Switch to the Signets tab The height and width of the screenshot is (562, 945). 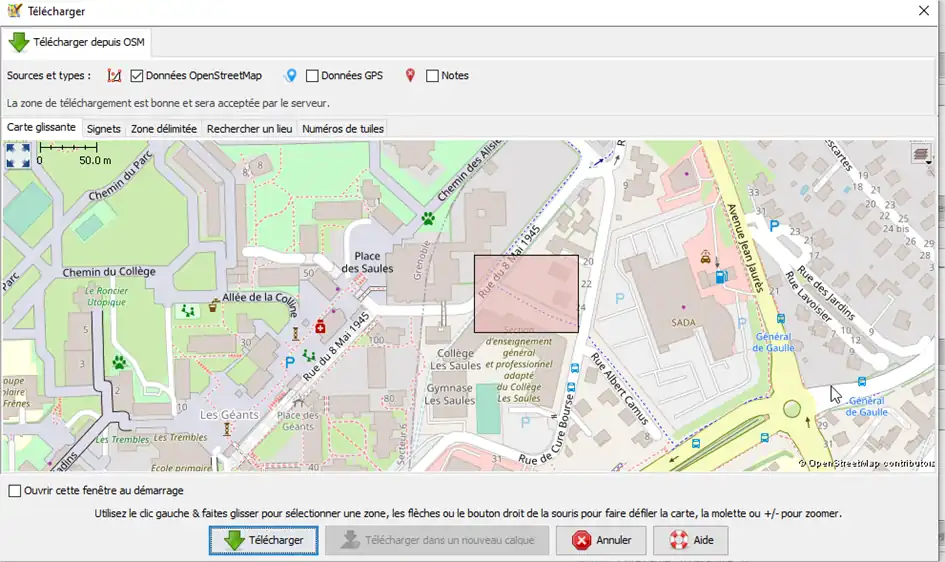[103, 129]
